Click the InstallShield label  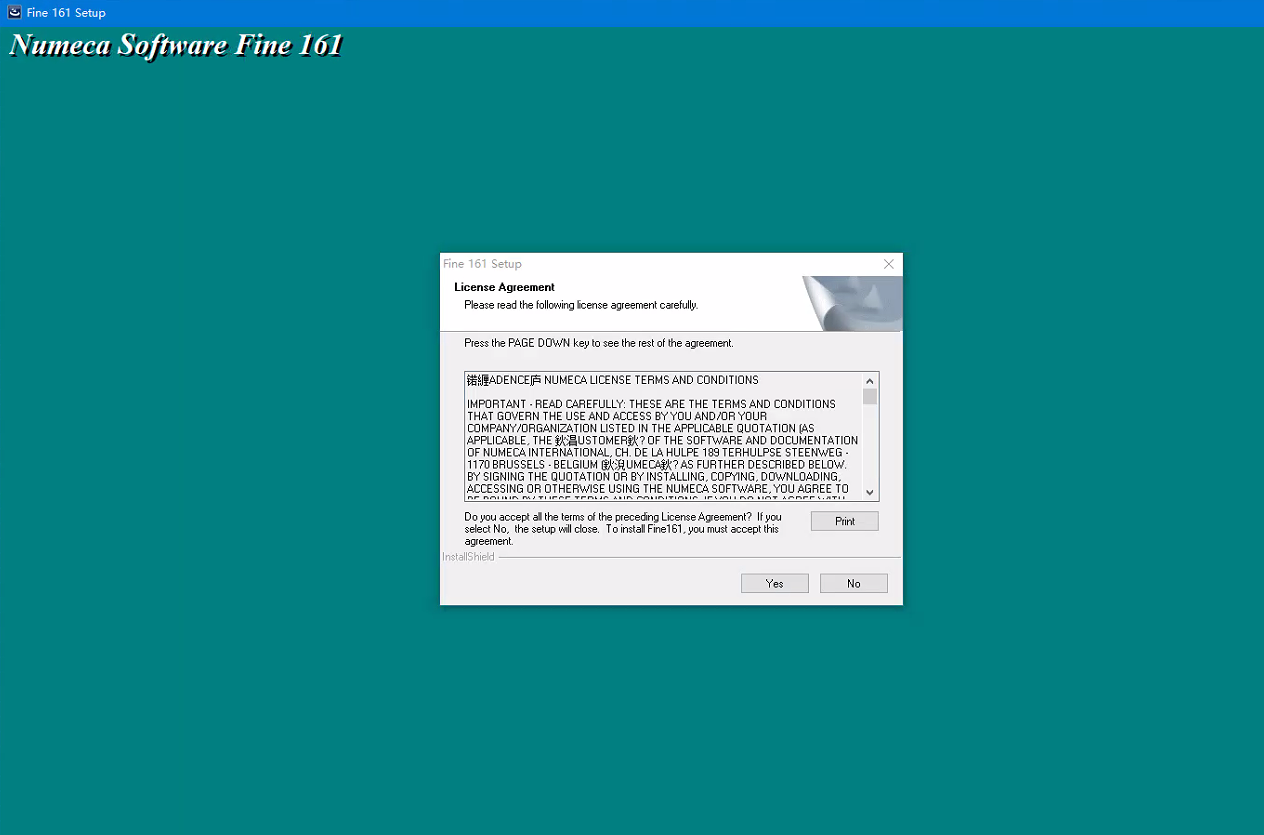468,557
